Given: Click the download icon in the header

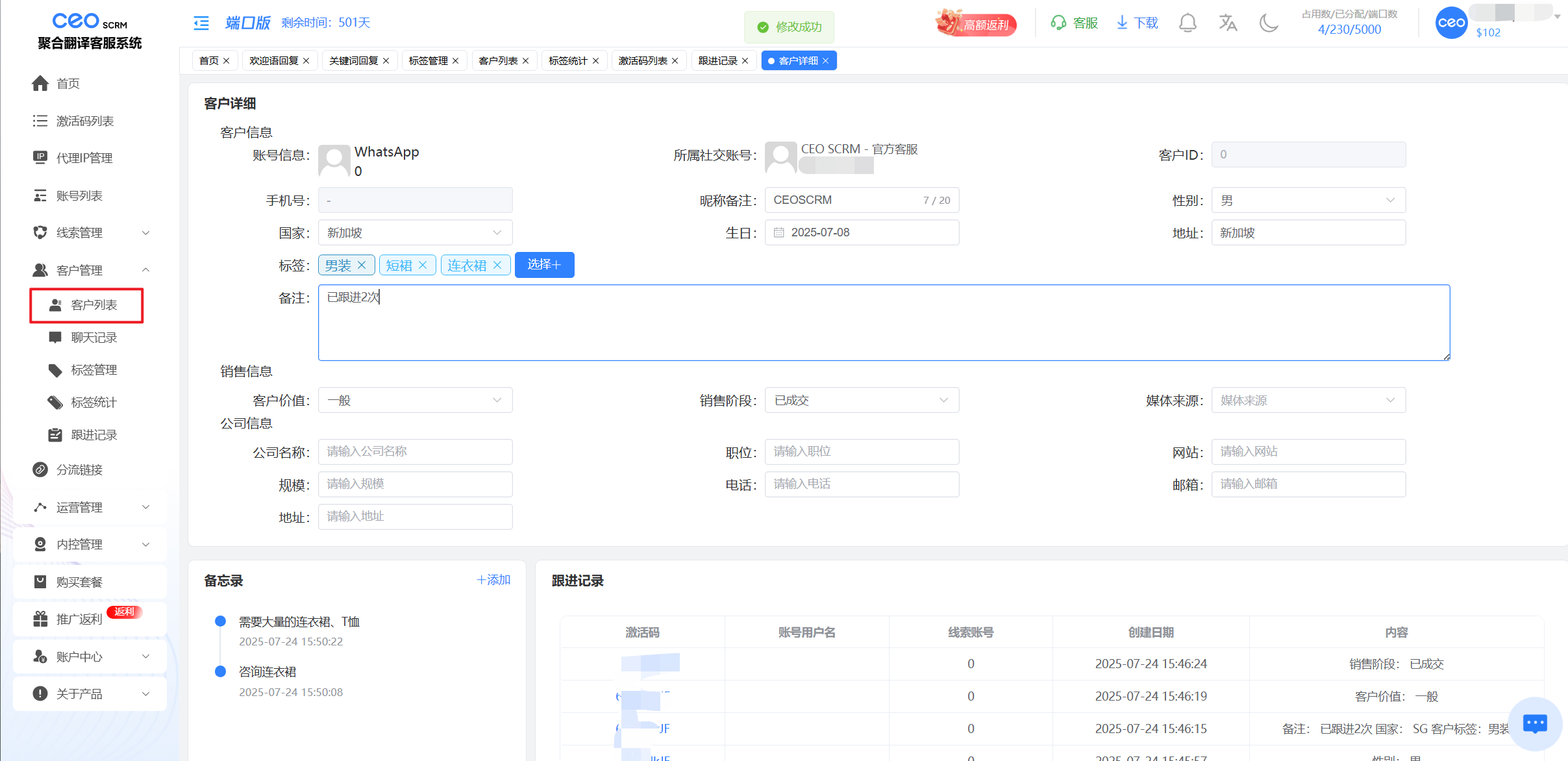Looking at the screenshot, I should [x=1122, y=23].
